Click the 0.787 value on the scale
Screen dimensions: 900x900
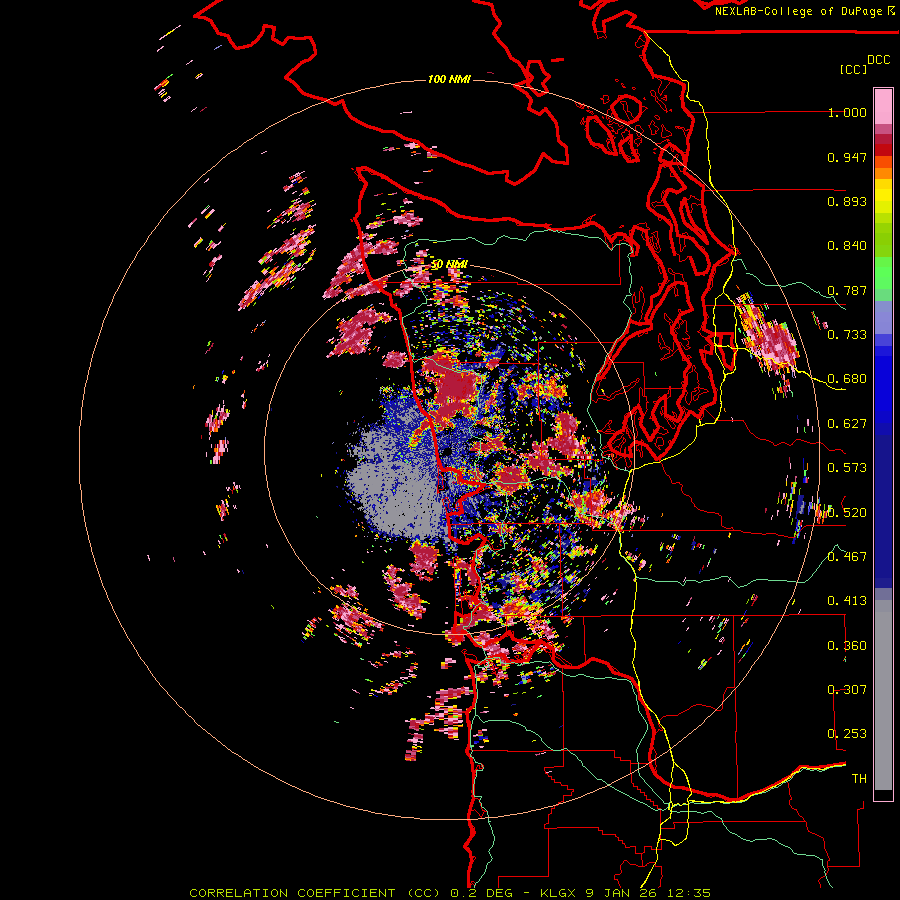pos(847,290)
